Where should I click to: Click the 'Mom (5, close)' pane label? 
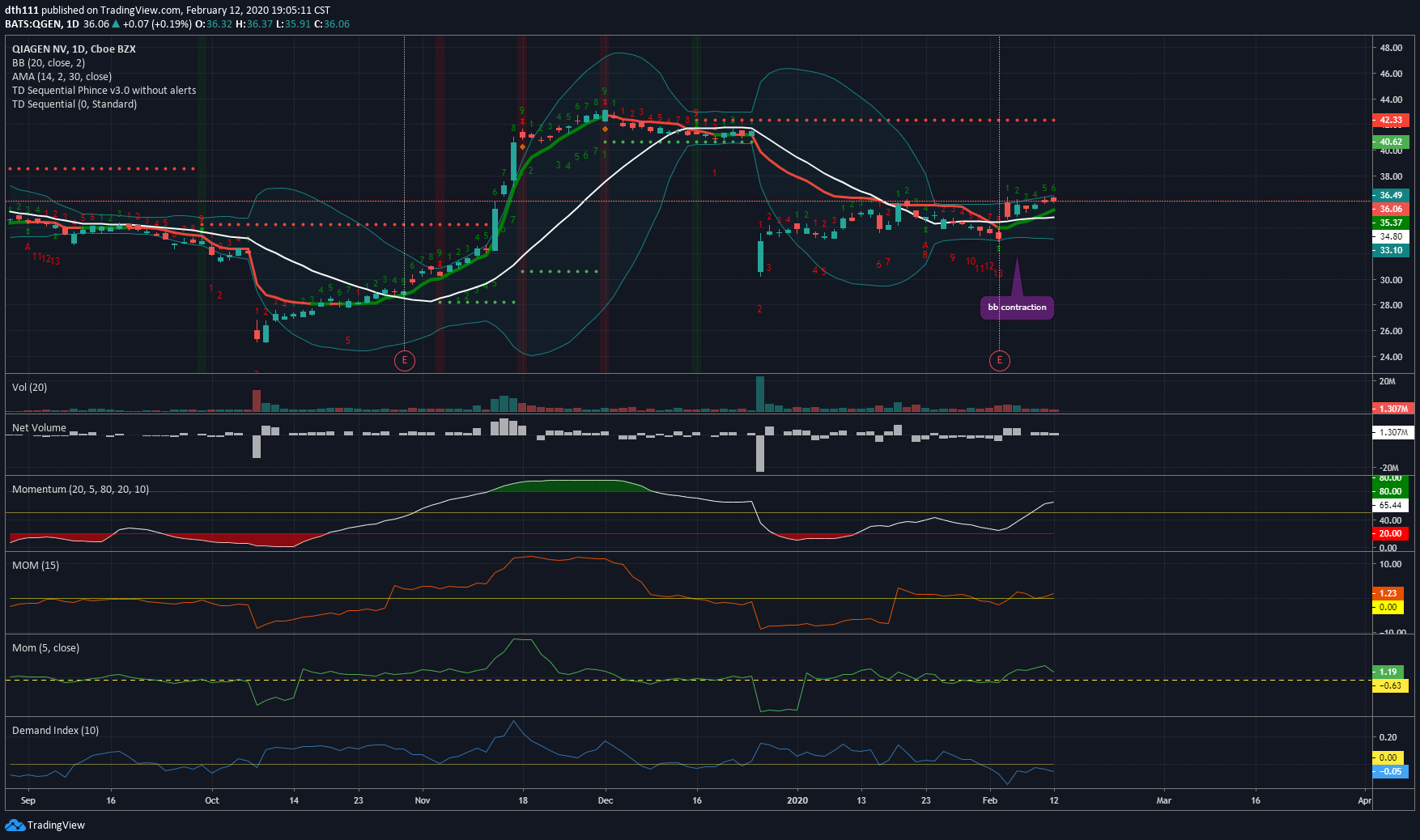45,648
